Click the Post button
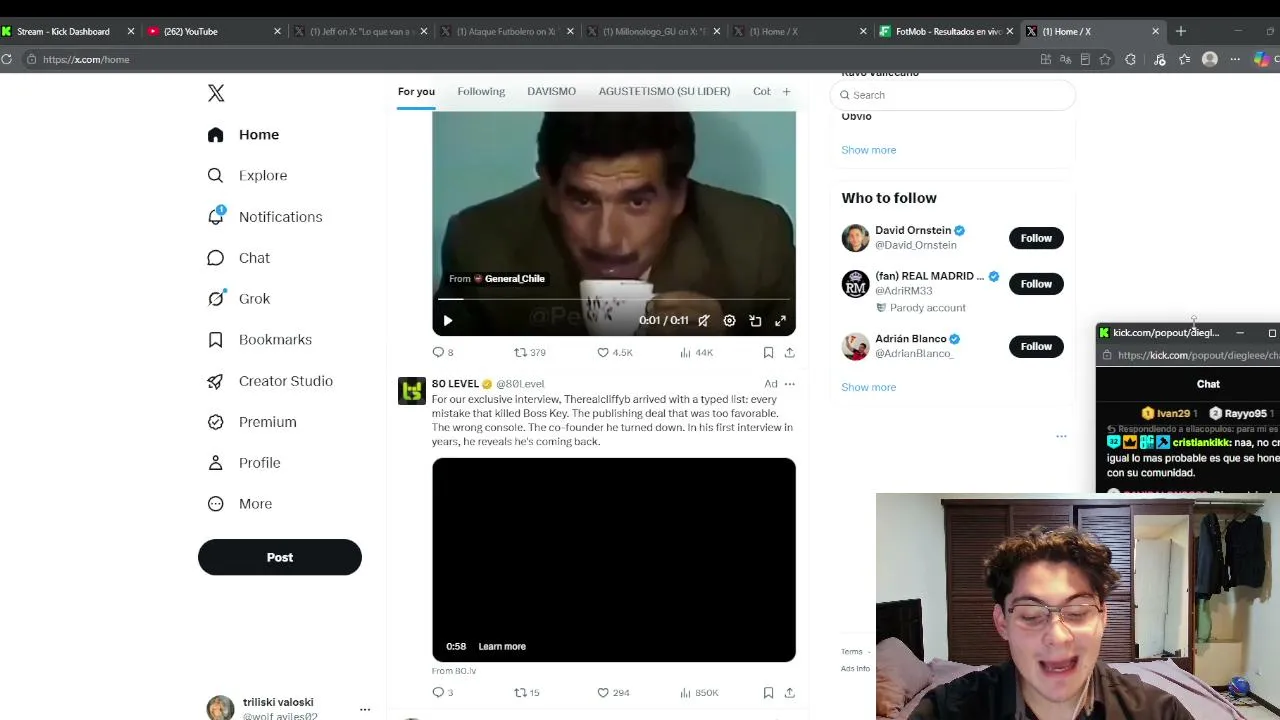 (x=280, y=557)
